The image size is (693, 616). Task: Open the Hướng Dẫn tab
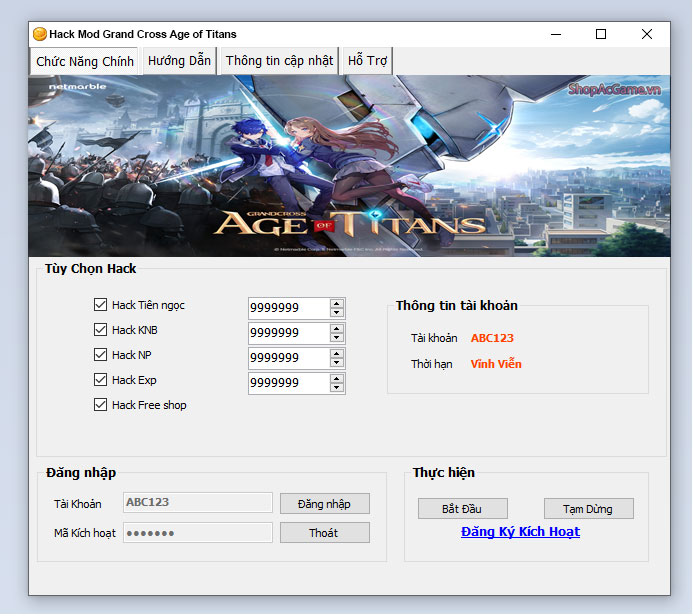179,61
